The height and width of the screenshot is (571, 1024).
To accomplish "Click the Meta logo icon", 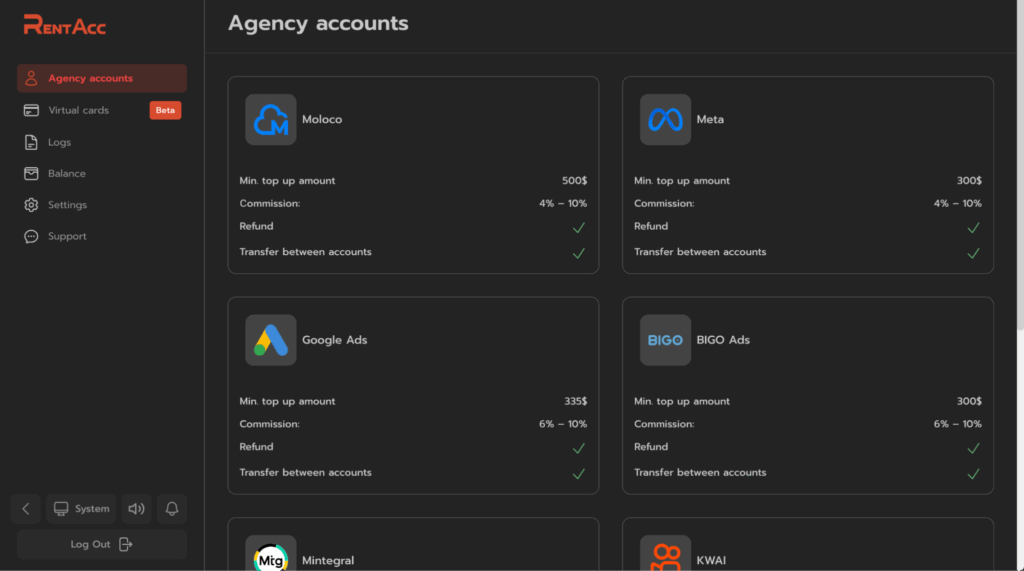I will click(665, 120).
